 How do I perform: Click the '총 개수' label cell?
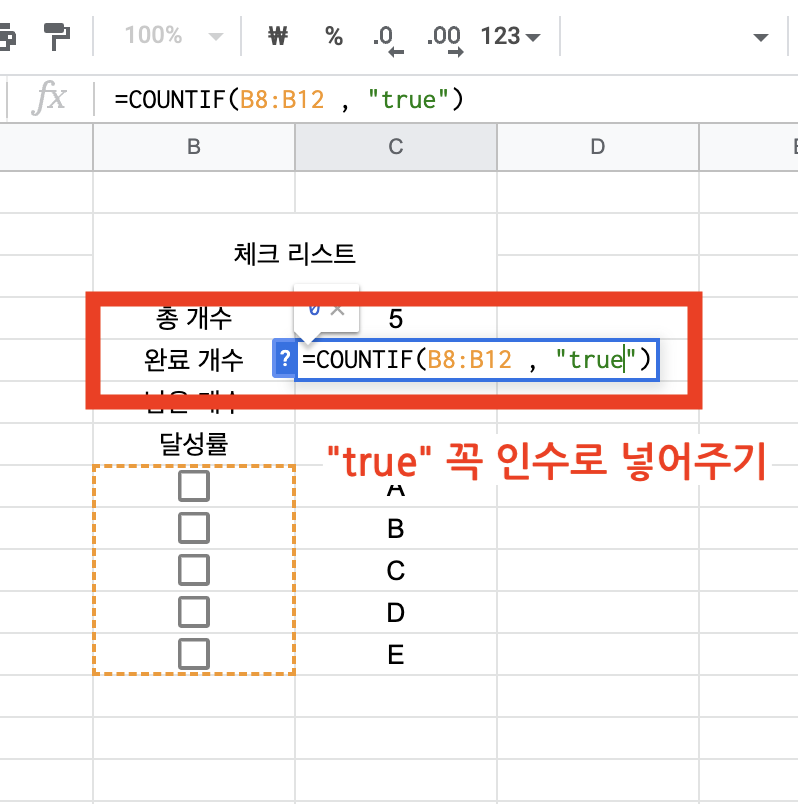[194, 318]
